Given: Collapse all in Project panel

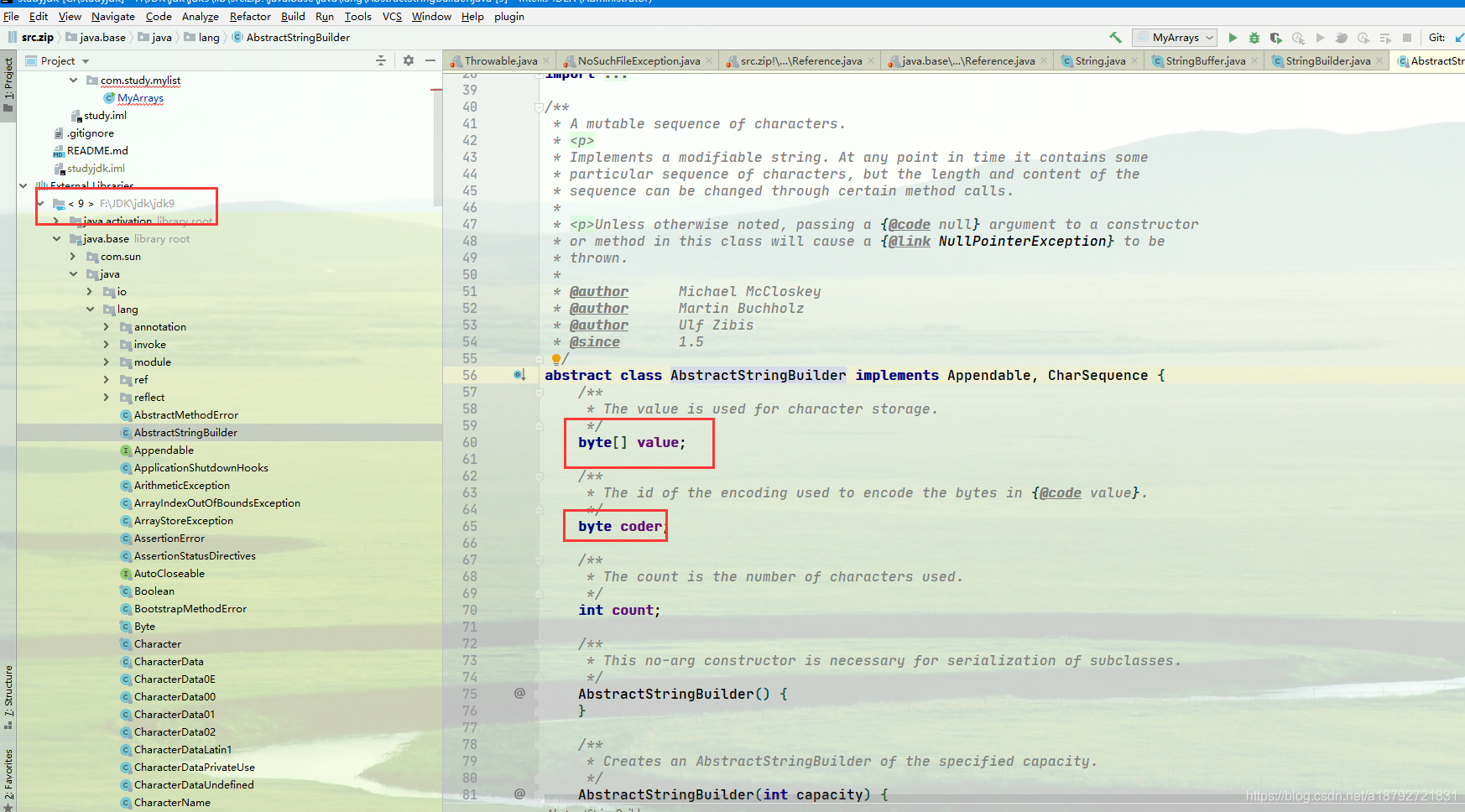Looking at the screenshot, I should pyautogui.click(x=381, y=60).
